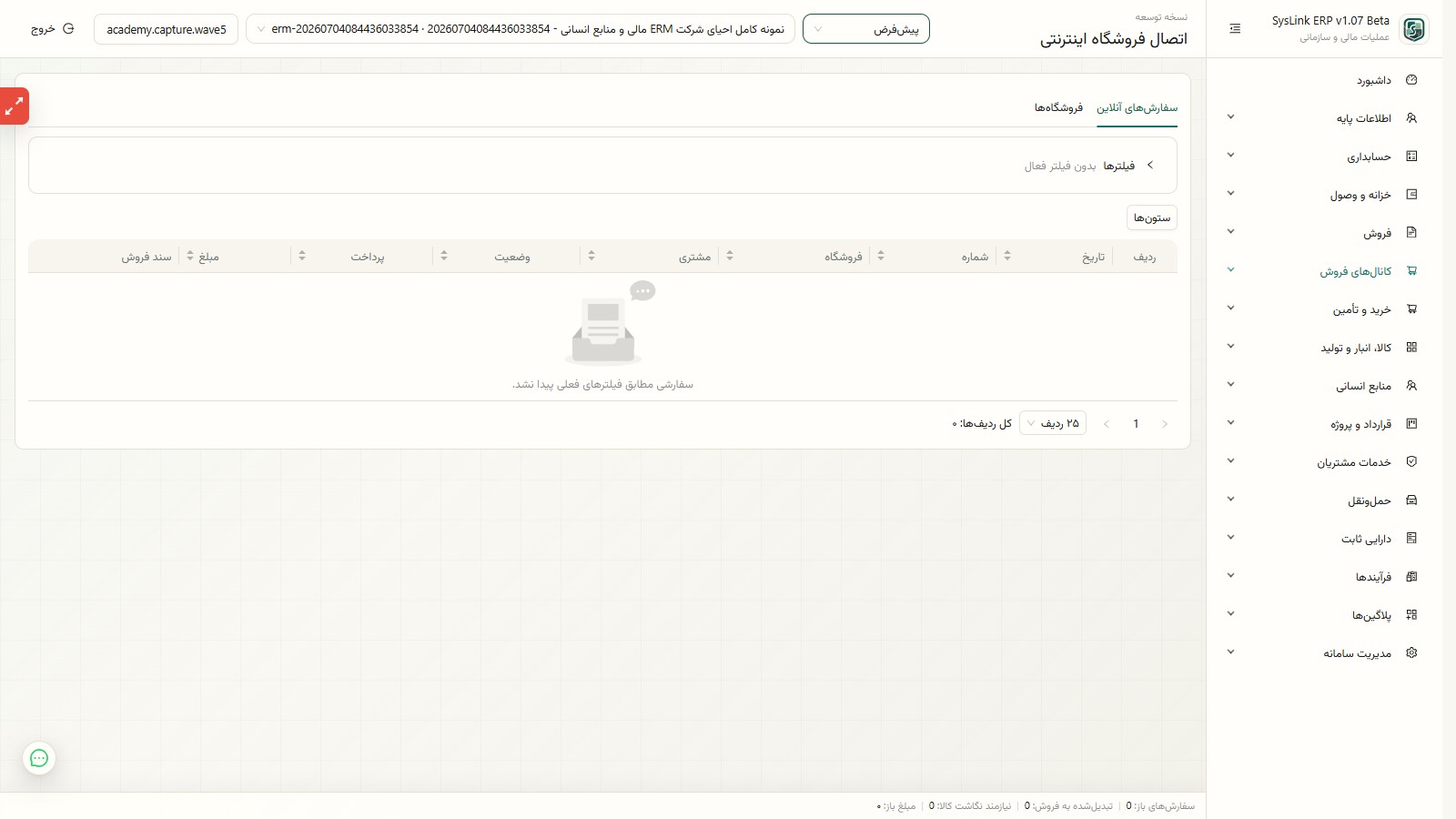Sort by the فروشگاه column arrows
Screen dimensions: 1456x819
click(x=730, y=257)
